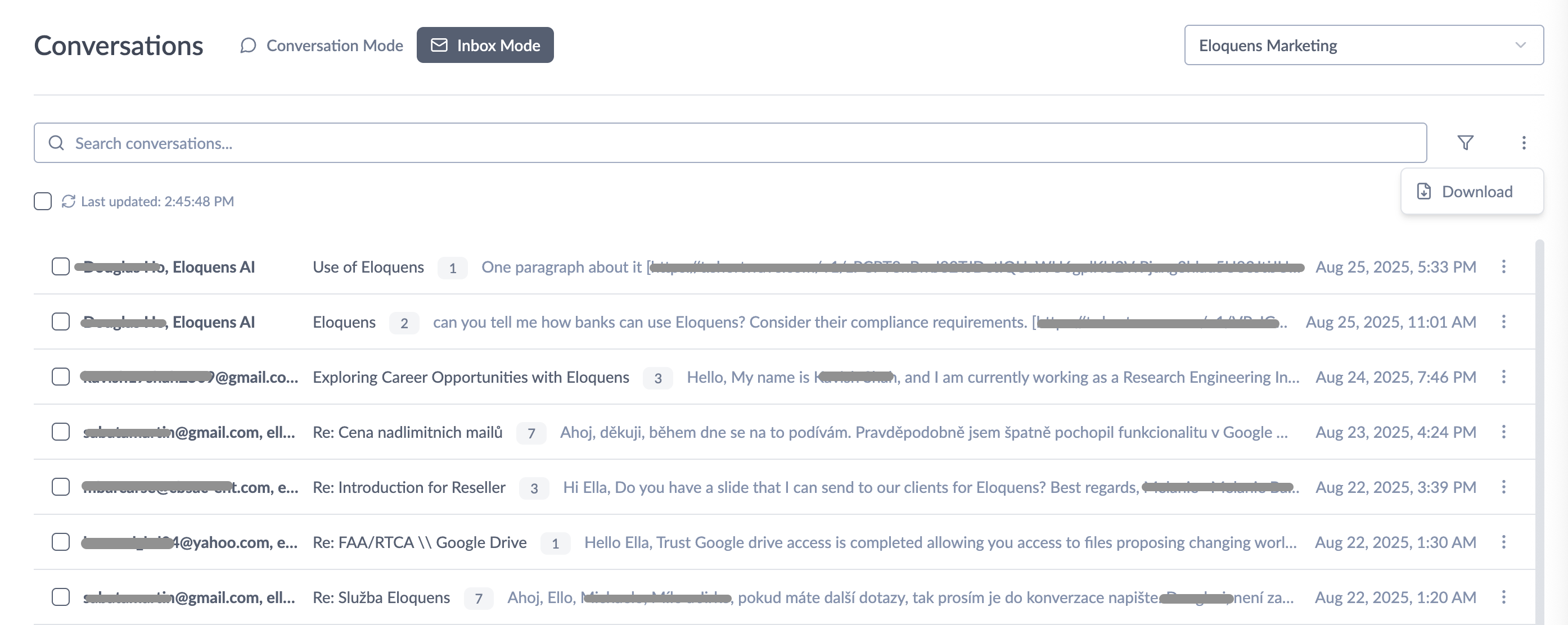Click the Conversations page heading
1568x625 pixels.
pyautogui.click(x=119, y=46)
